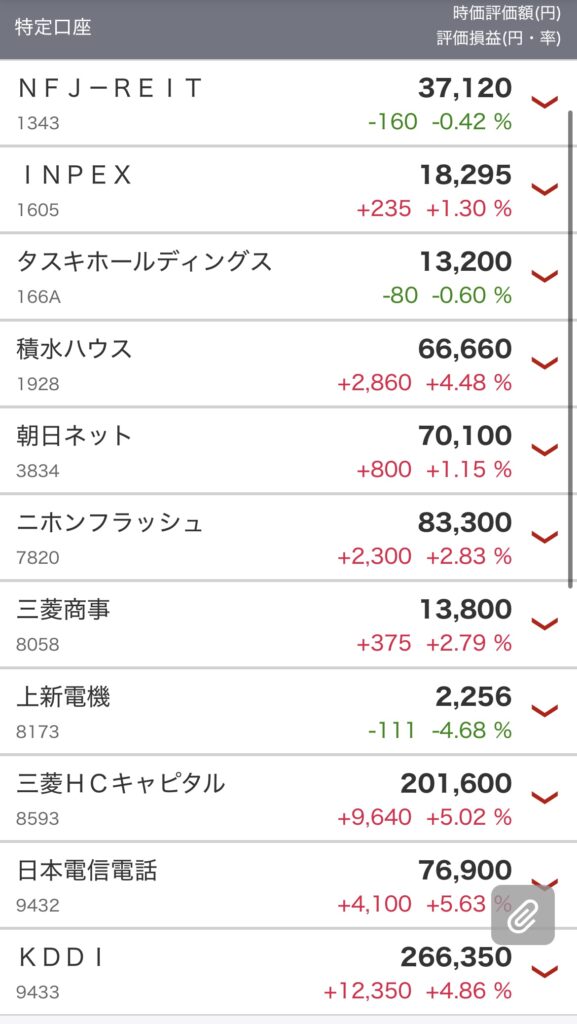Select the 三菱HCキャピタル valuation 201,600

click(456, 784)
